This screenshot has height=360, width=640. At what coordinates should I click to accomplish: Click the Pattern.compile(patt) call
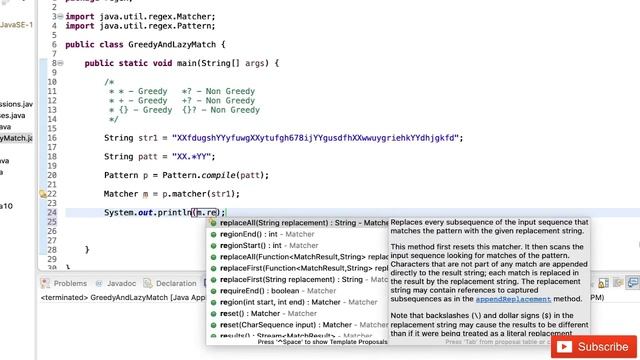coord(213,176)
